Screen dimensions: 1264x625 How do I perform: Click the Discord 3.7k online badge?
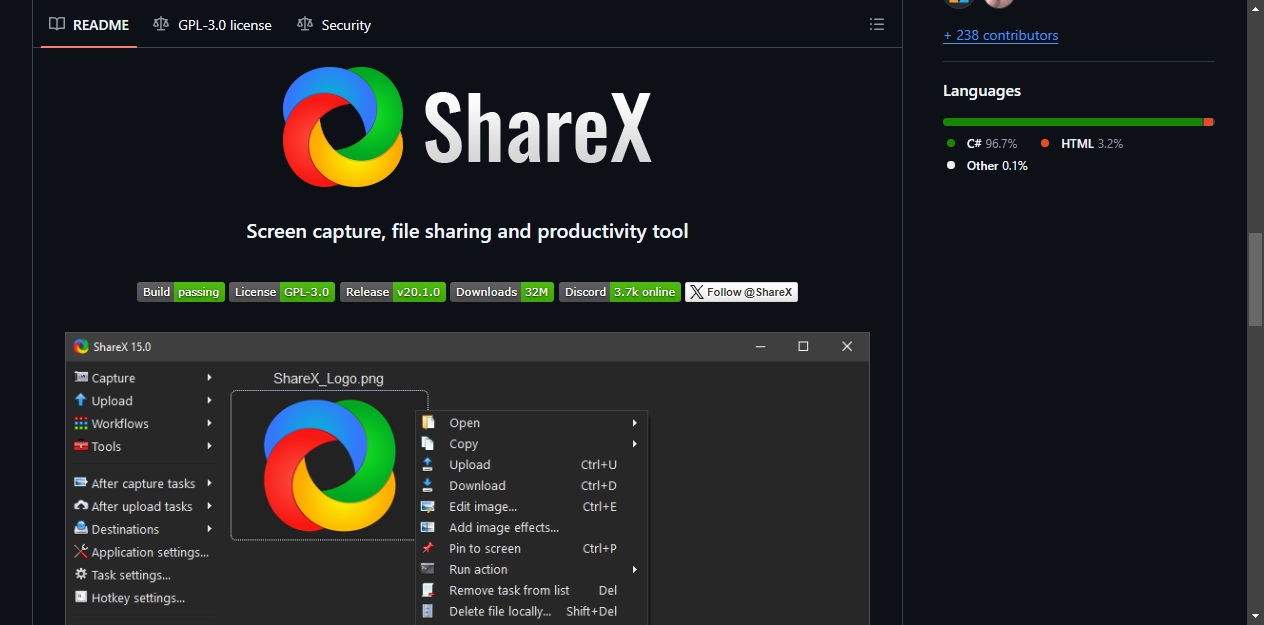point(620,292)
